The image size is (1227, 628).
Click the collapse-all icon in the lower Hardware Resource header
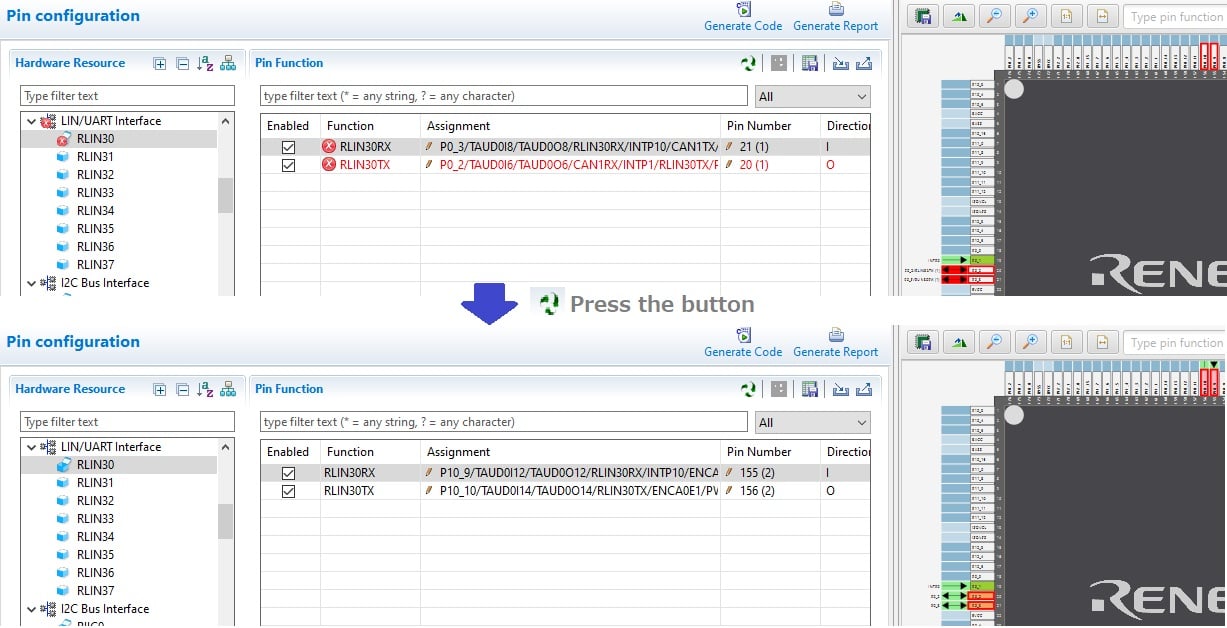coord(182,389)
